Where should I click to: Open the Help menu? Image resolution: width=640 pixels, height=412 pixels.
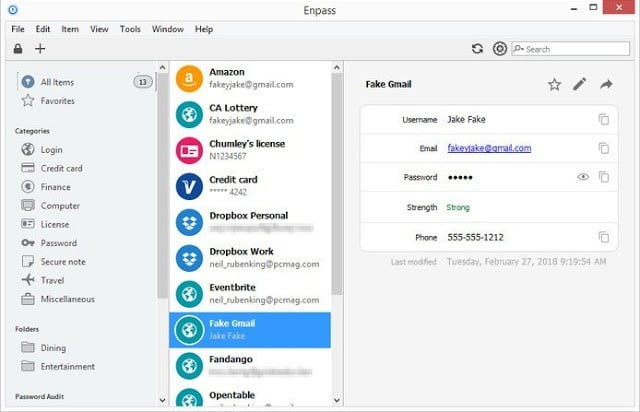[204, 29]
